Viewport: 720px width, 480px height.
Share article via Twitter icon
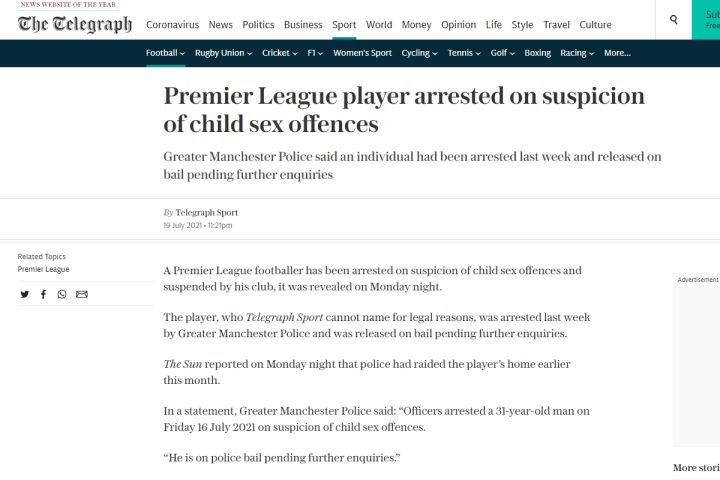(x=25, y=294)
